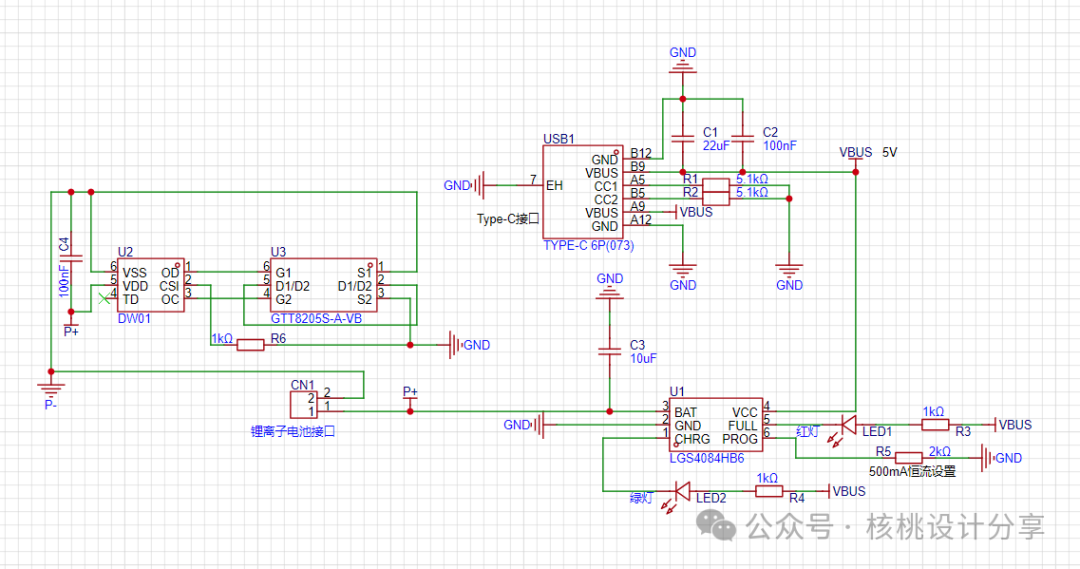1080x569 pixels.
Task: Select the U1 LGS4084HB6 charger chip
Action: pos(716,425)
